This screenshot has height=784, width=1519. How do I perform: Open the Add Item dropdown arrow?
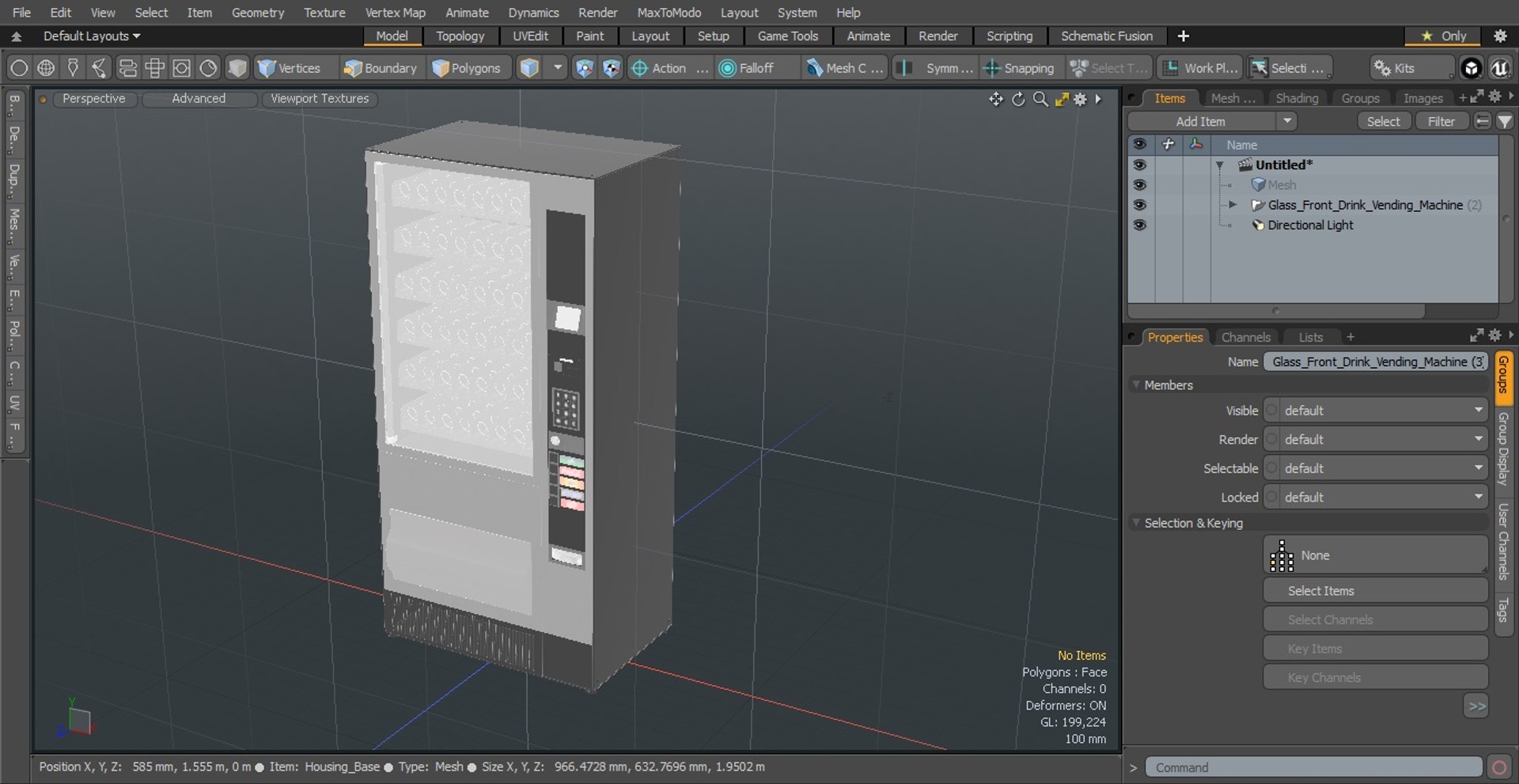coord(1287,121)
